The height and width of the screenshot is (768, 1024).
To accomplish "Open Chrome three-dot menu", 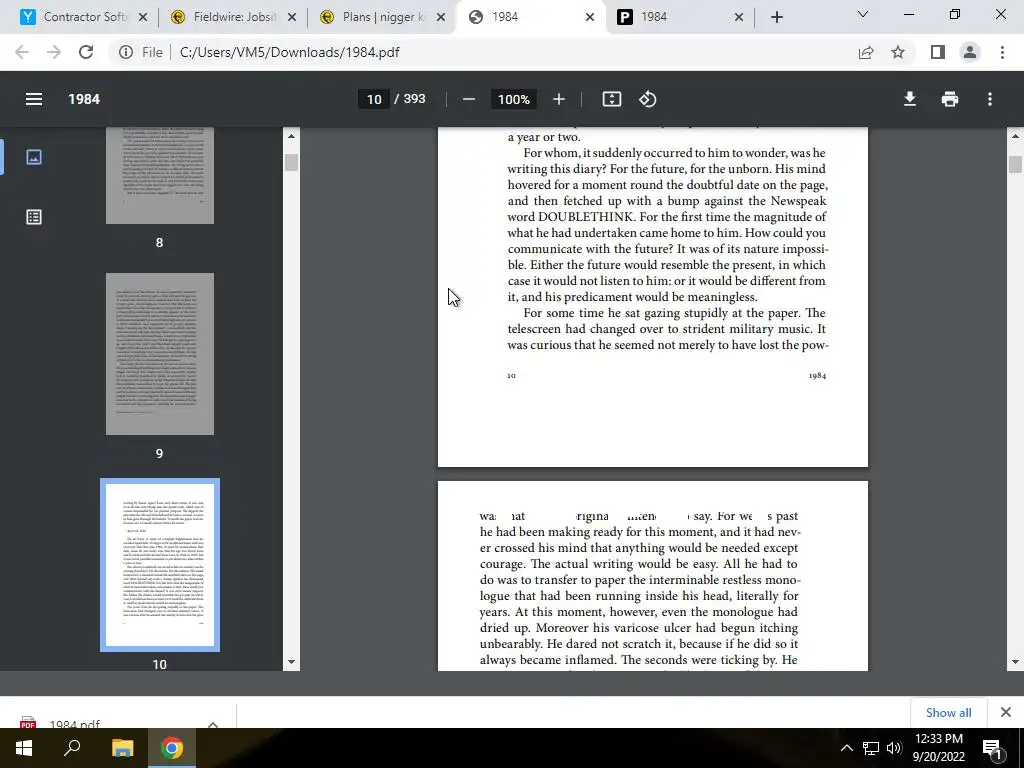I will [x=1002, y=52].
